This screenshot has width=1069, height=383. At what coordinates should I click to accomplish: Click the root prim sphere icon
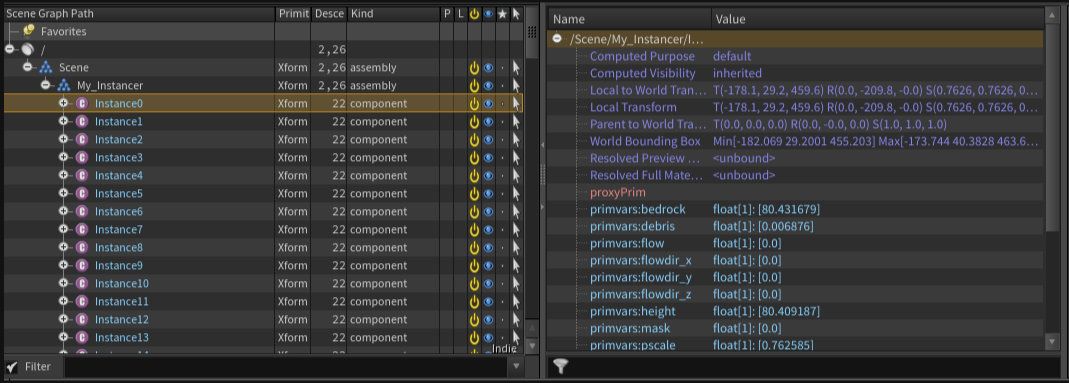(27, 50)
